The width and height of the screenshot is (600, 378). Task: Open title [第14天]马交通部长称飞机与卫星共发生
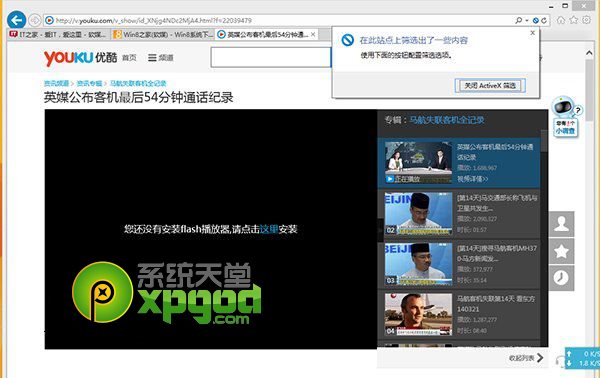point(497,203)
